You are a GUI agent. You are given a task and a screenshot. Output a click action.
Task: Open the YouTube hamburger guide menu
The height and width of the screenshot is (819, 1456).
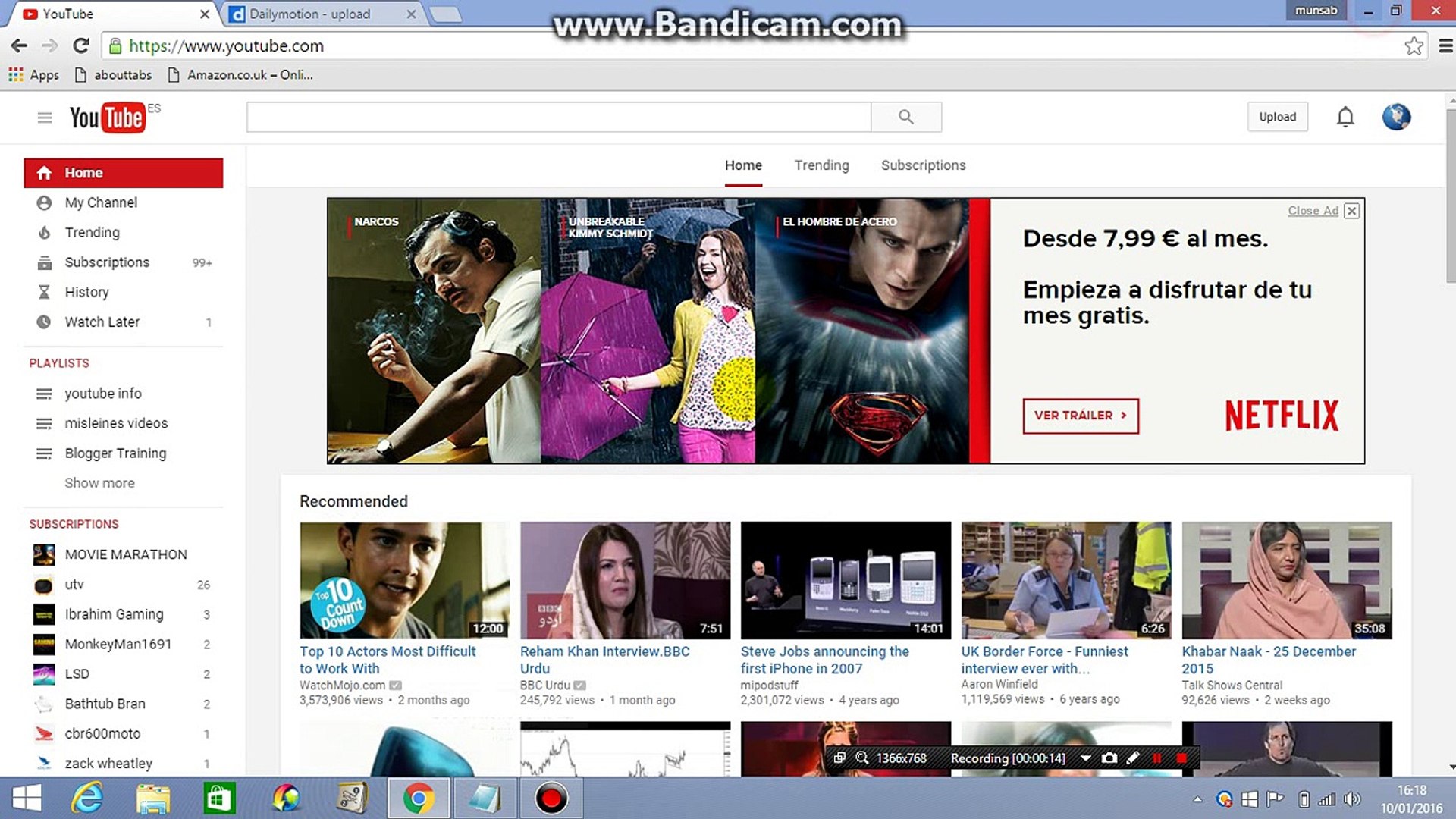(44, 118)
